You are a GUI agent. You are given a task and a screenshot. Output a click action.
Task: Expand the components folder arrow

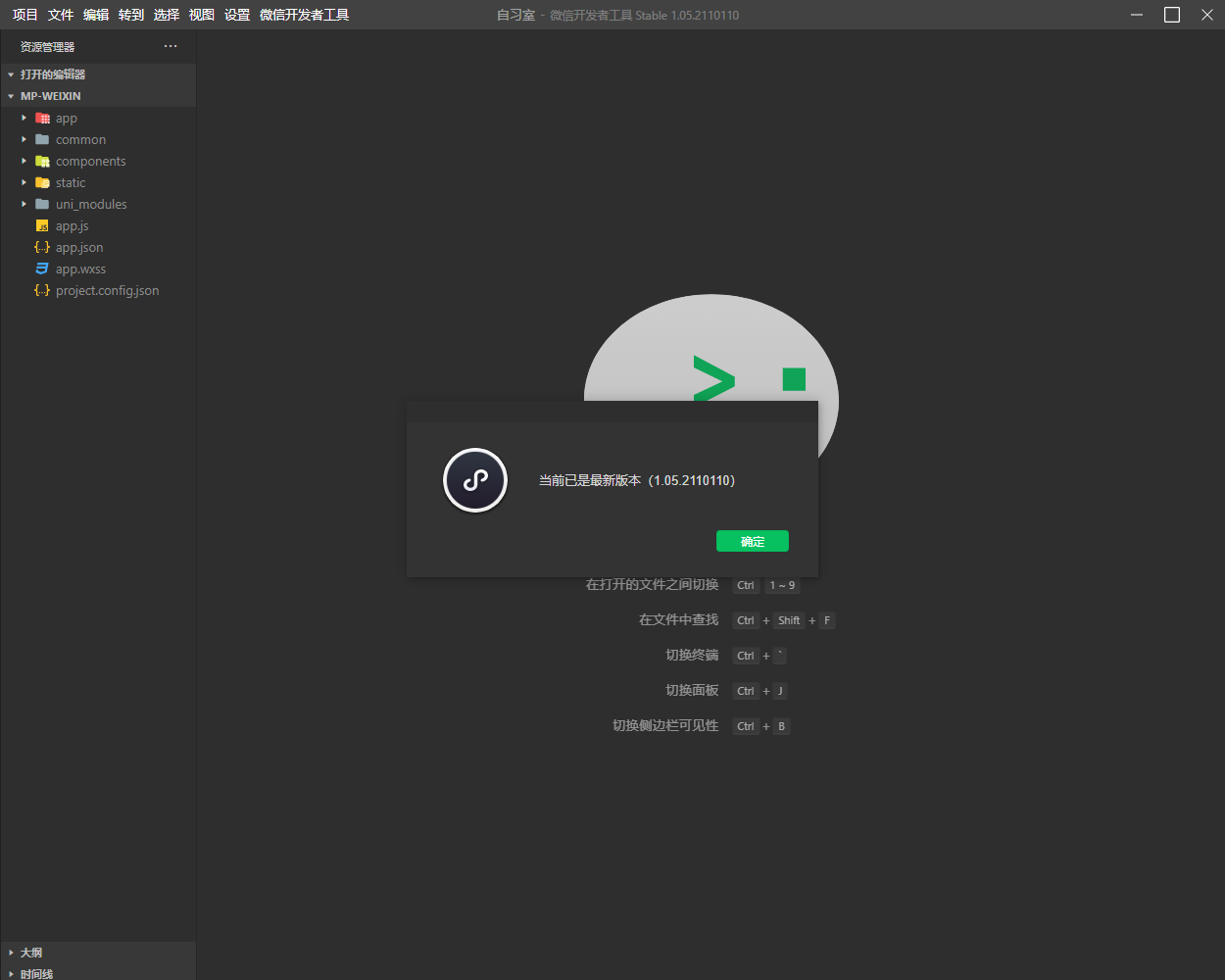[24, 161]
